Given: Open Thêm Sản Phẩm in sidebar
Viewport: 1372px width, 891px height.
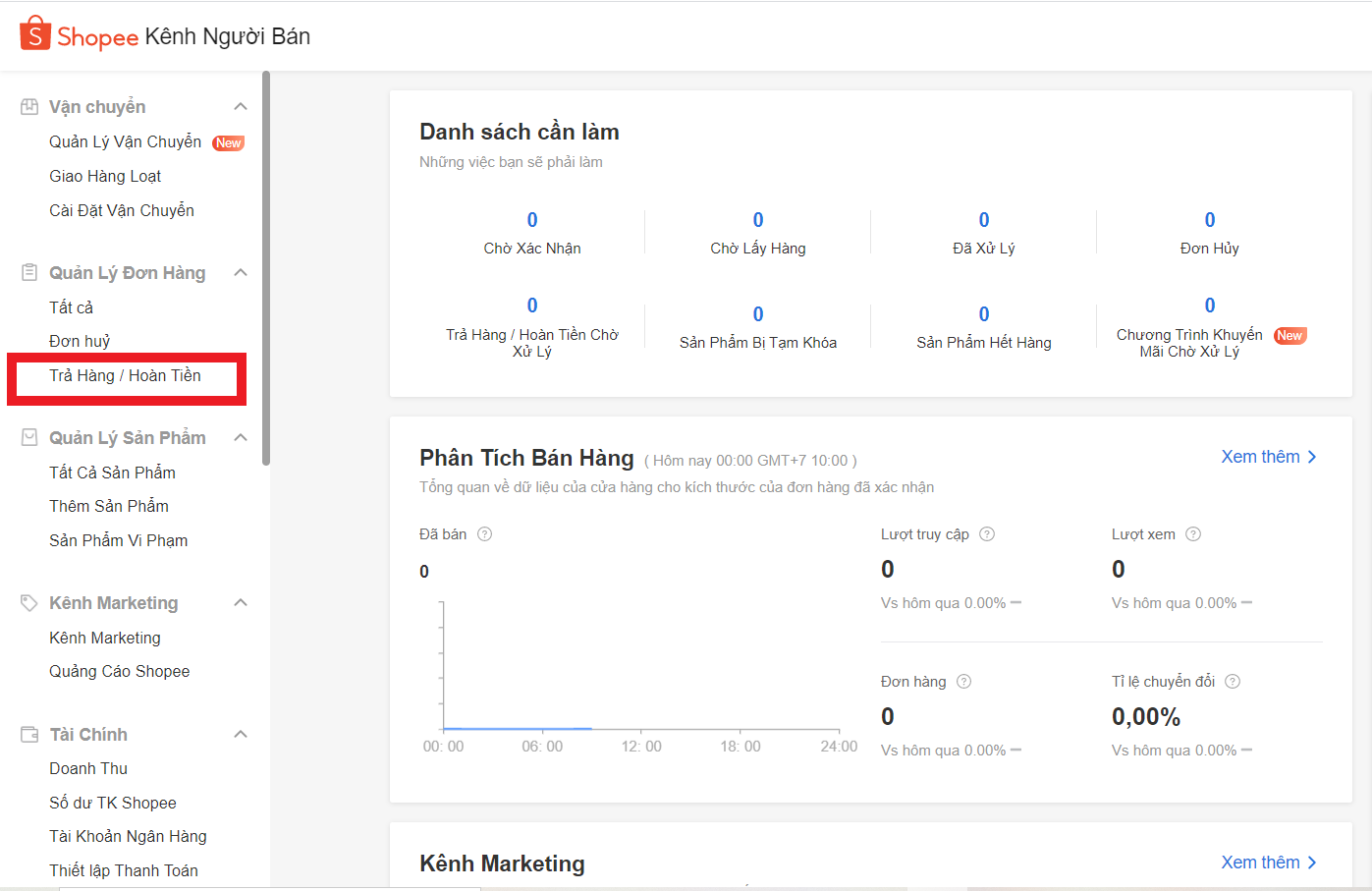Looking at the screenshot, I should (109, 506).
